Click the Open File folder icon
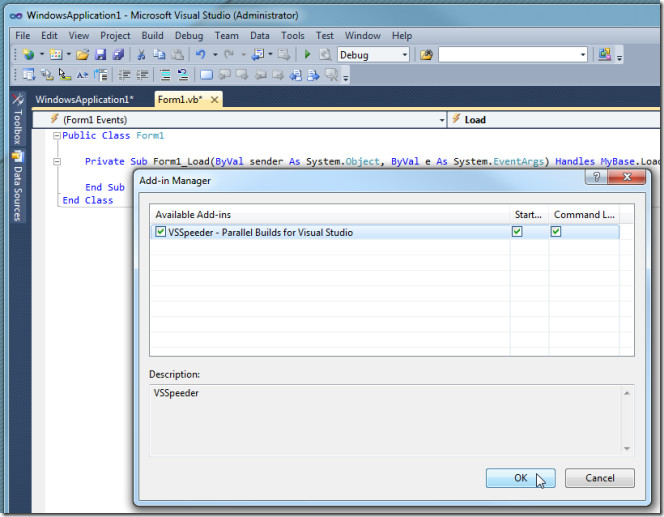 (82, 54)
